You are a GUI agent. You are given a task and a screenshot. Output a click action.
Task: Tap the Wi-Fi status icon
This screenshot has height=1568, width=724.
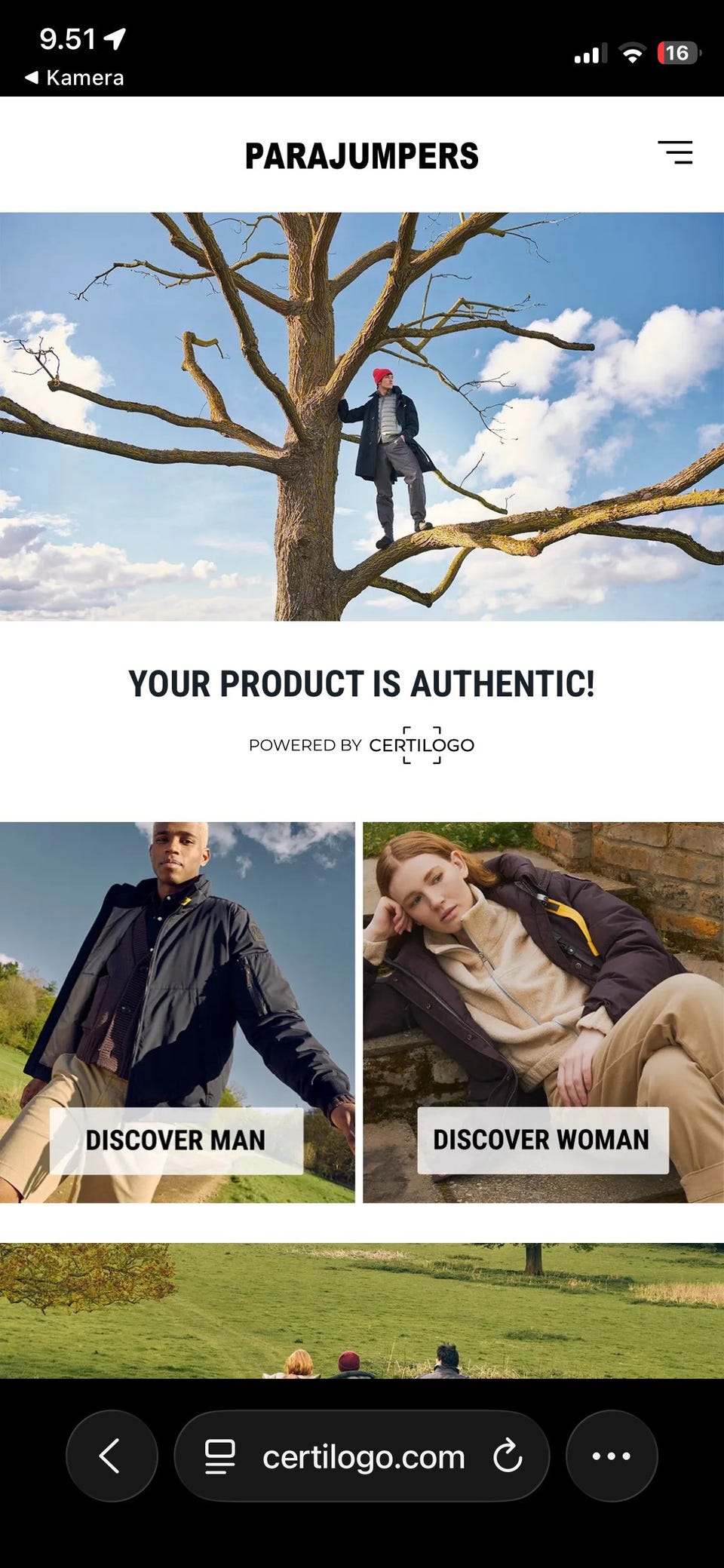point(632,53)
